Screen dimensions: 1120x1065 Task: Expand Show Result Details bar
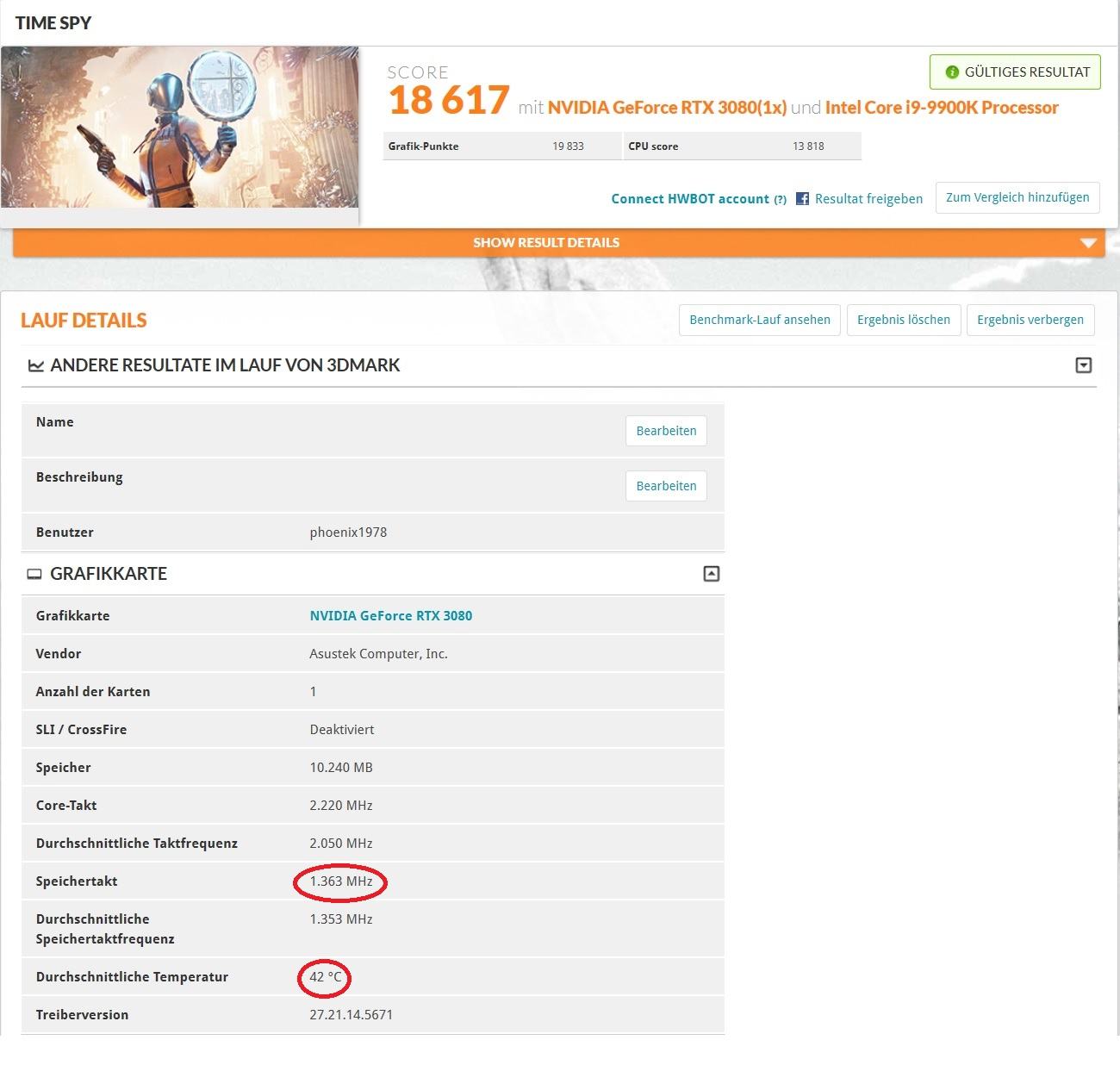click(559, 242)
